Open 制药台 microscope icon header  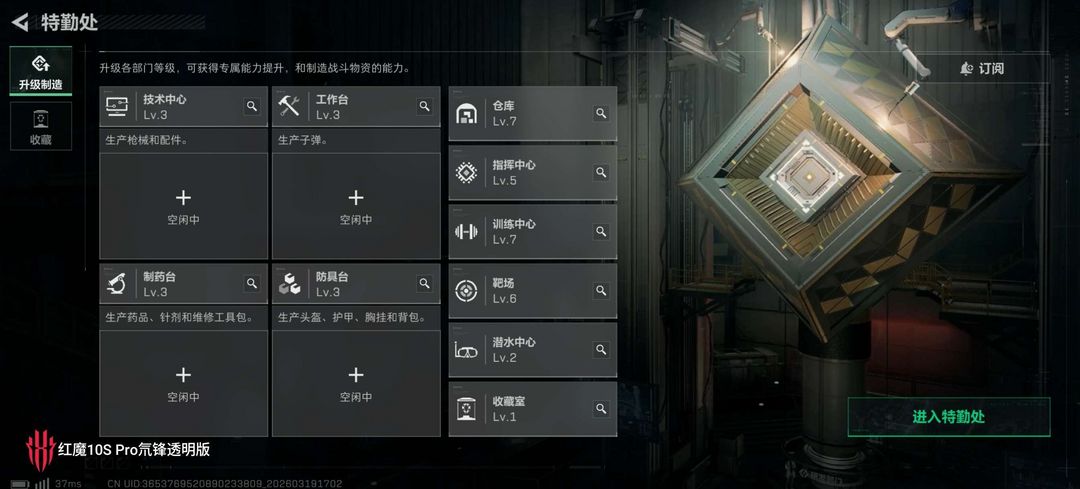point(116,283)
